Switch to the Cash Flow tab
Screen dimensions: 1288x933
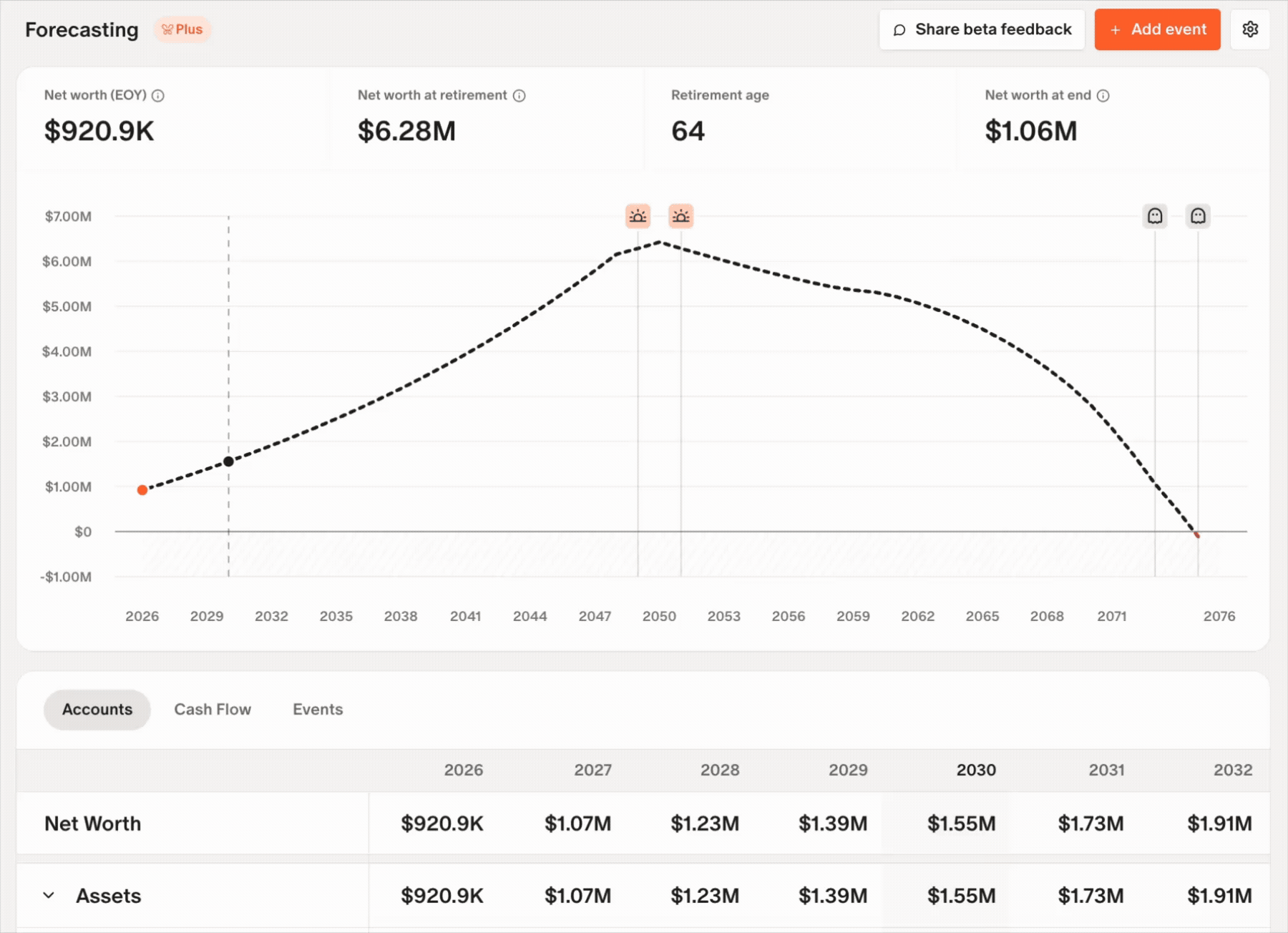(x=213, y=709)
